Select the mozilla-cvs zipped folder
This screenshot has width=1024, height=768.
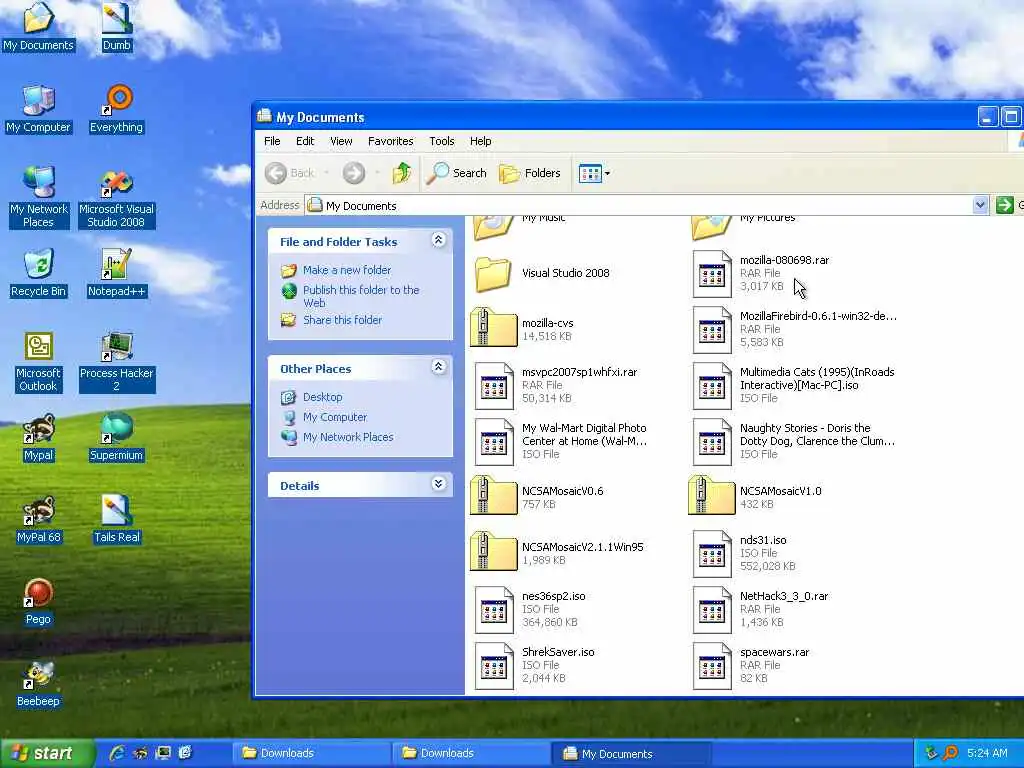(x=521, y=328)
